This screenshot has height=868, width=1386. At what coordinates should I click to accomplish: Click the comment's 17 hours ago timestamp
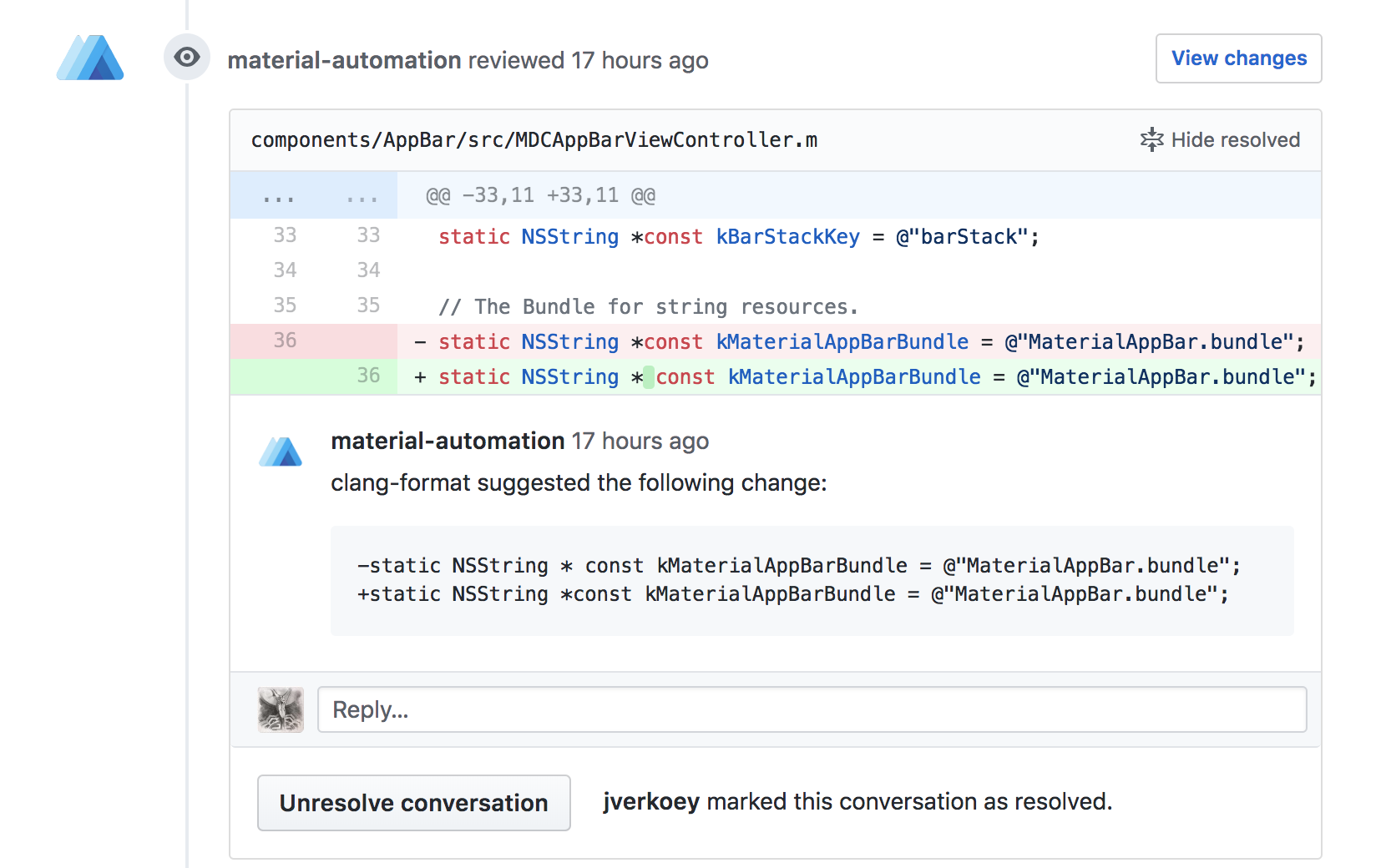pos(640,441)
